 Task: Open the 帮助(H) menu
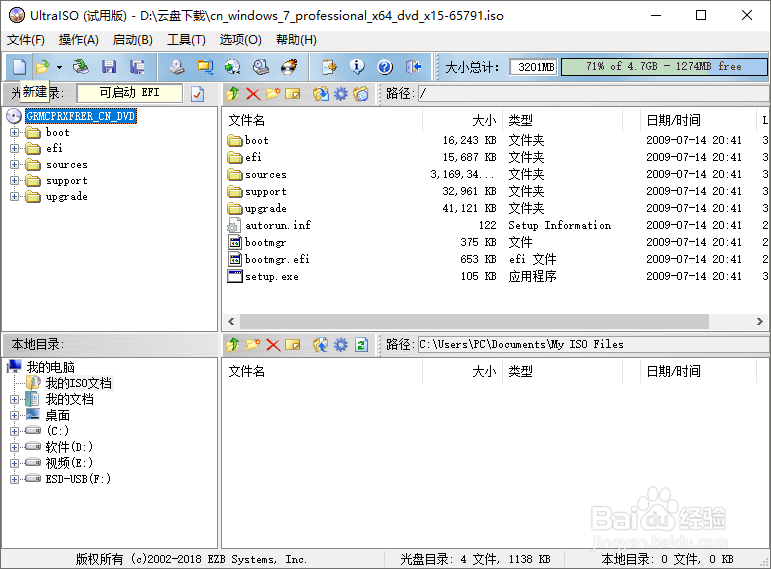point(296,40)
